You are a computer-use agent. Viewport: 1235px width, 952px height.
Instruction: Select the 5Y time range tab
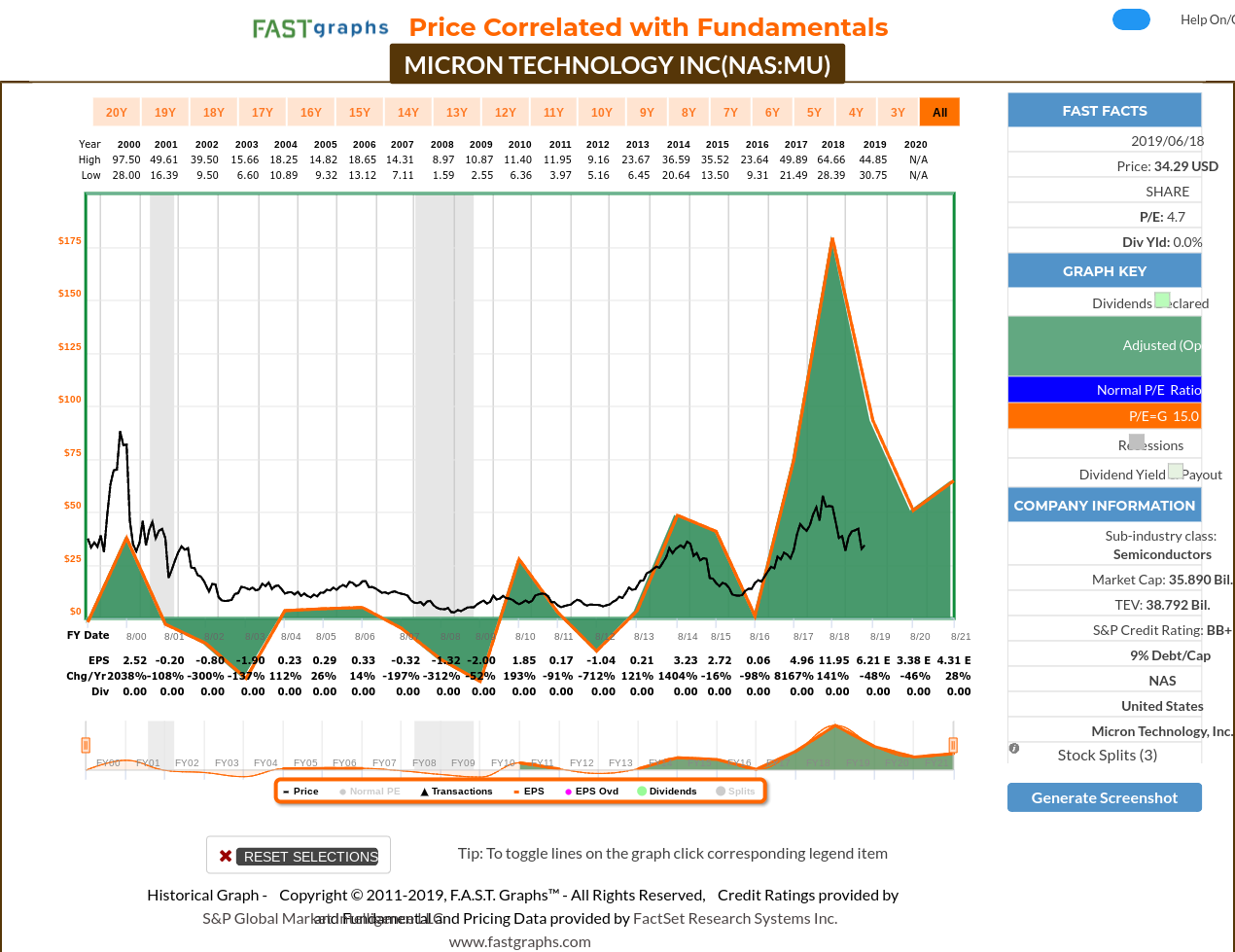click(x=814, y=112)
